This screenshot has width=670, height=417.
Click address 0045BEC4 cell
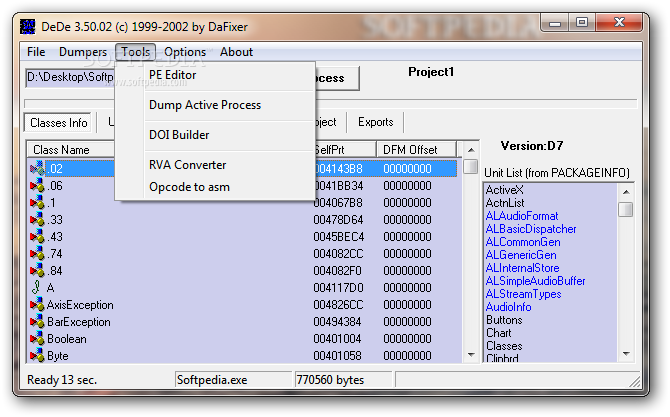point(338,237)
